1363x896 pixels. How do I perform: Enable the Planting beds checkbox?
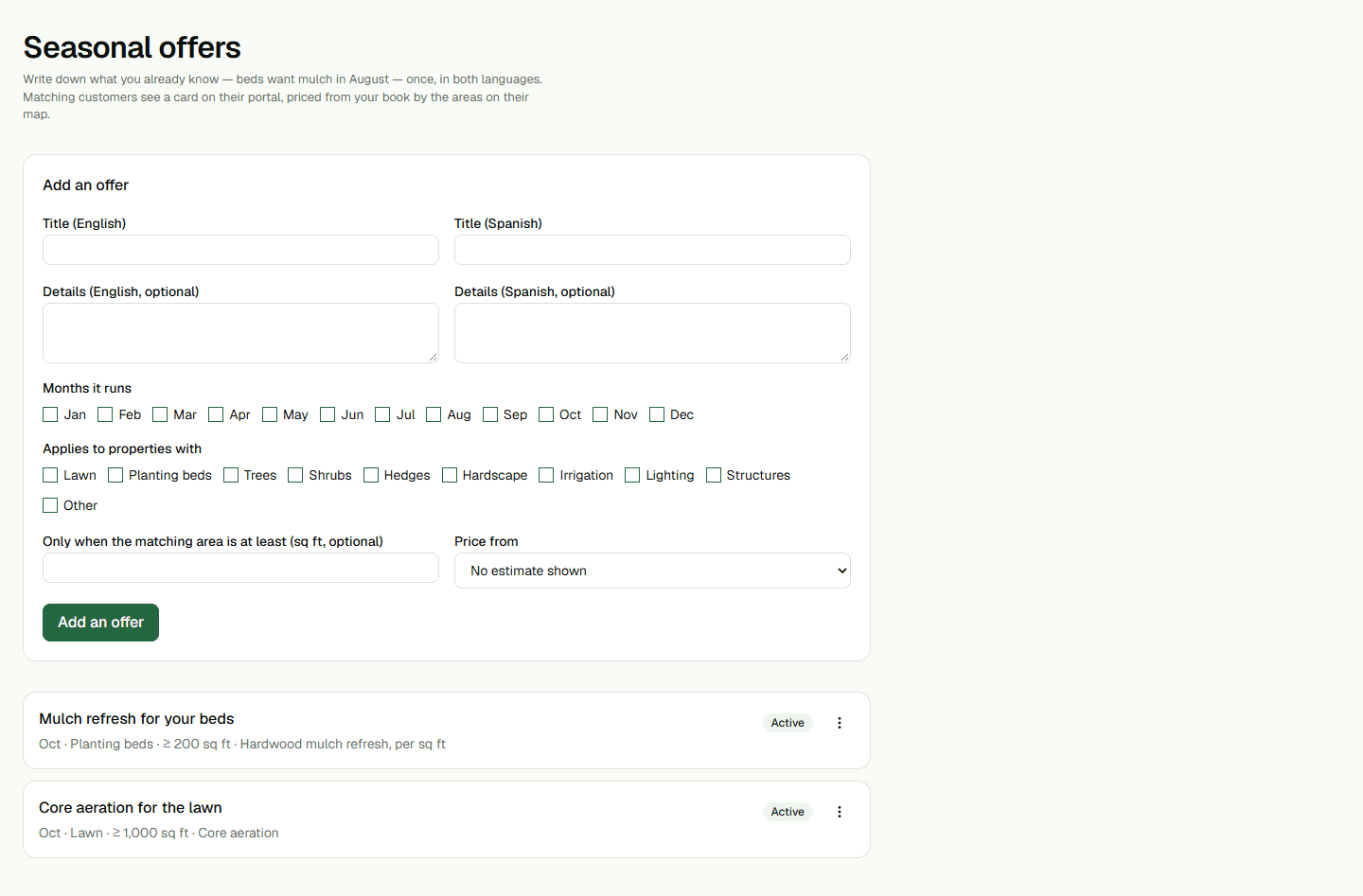point(115,475)
